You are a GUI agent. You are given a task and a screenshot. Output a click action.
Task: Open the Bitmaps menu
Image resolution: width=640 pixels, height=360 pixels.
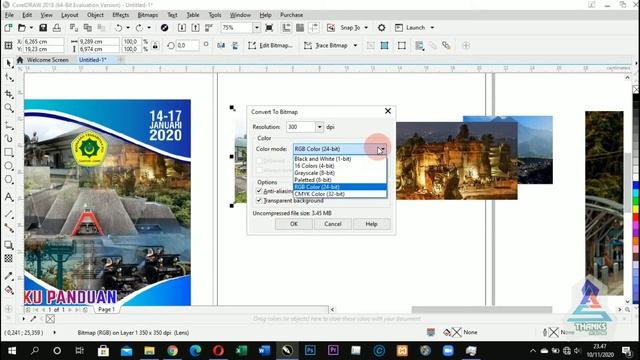pos(148,15)
